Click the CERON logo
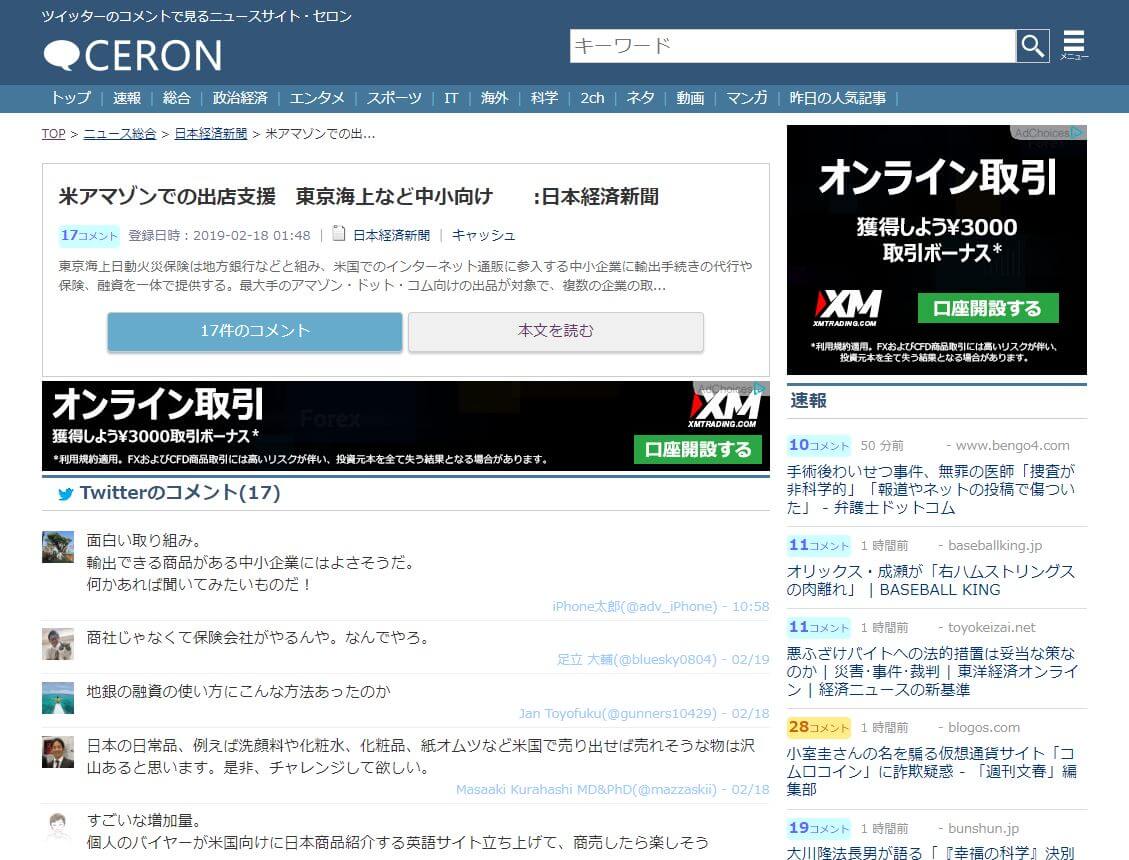1129x860 pixels. click(x=132, y=55)
